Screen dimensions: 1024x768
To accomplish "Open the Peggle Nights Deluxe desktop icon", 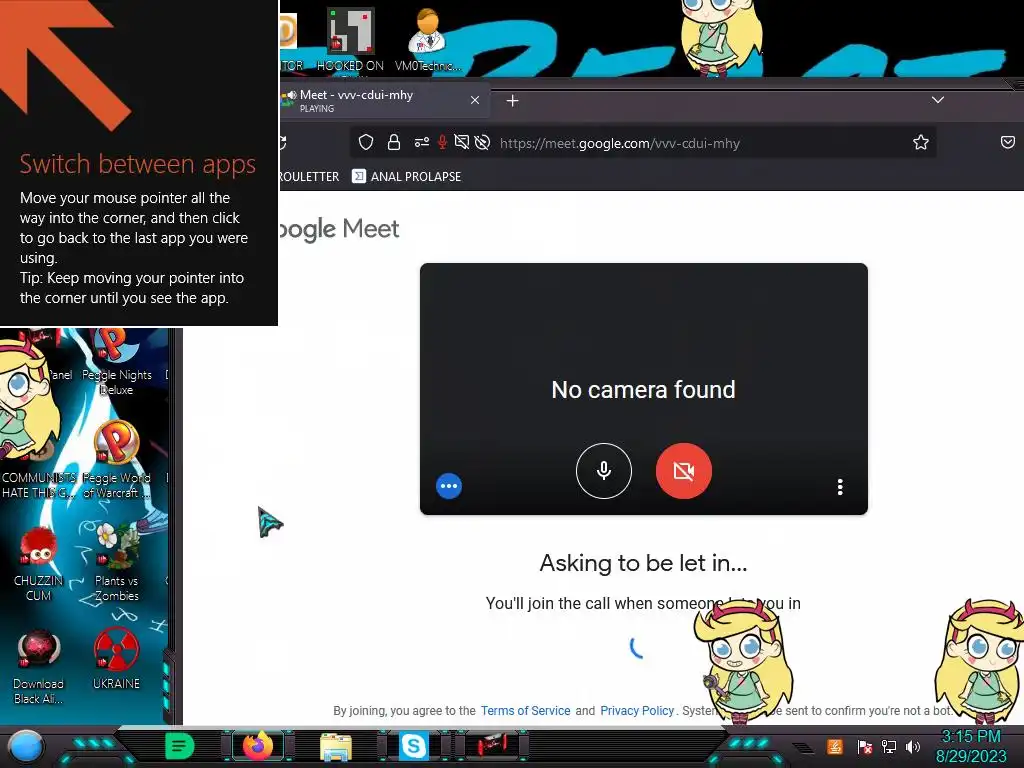I will [x=116, y=363].
